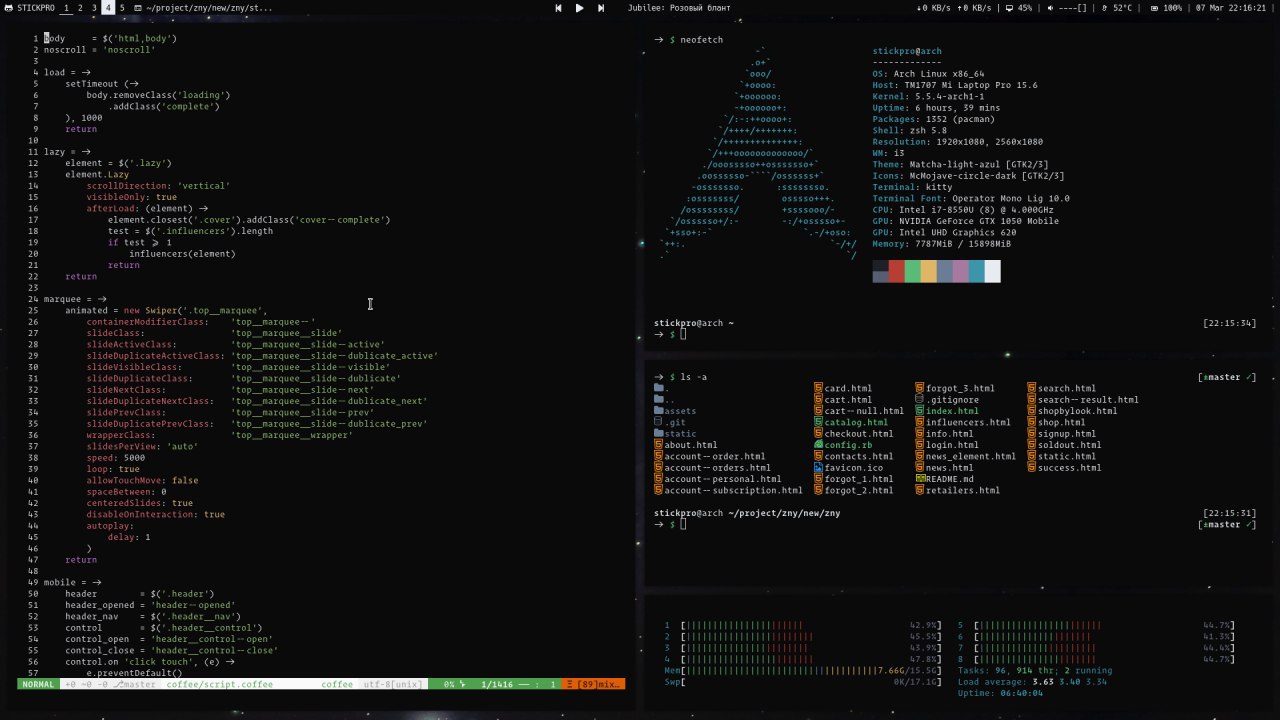Viewport: 1280px width, 720px height.
Task: Click the 'Terminal: kitty' neofetch line
Action: point(912,187)
